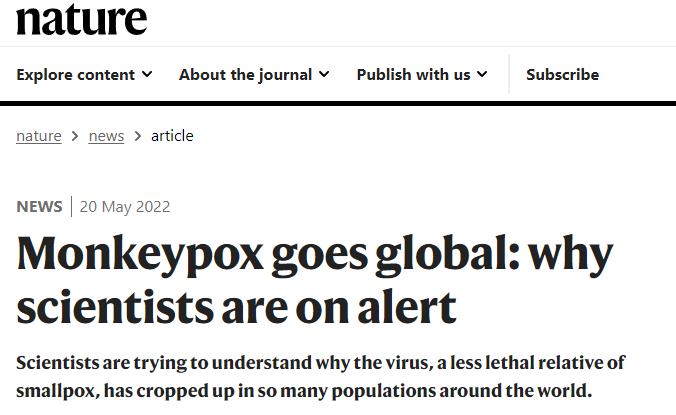Select the article breadcrumb item
This screenshot has height=415, width=676.
[x=172, y=136]
